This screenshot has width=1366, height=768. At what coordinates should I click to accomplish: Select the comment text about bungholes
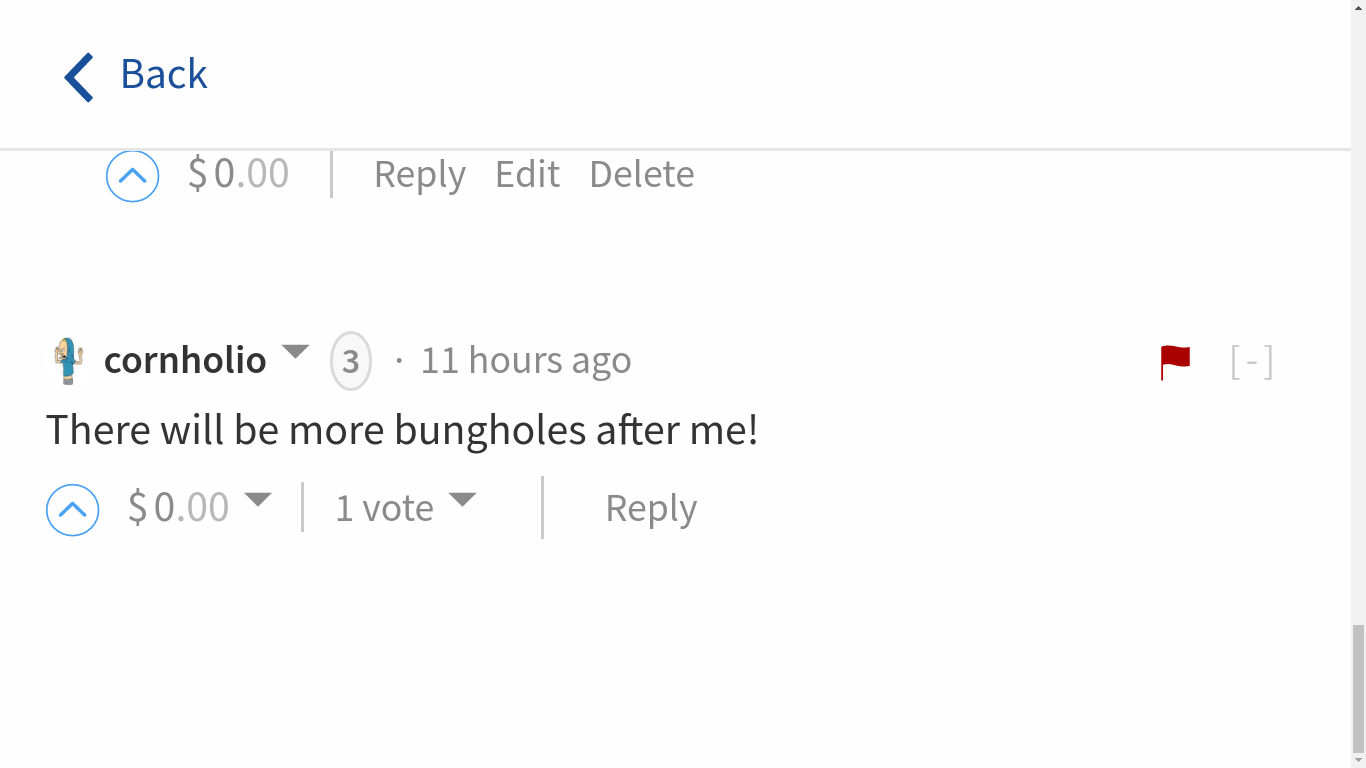click(401, 430)
